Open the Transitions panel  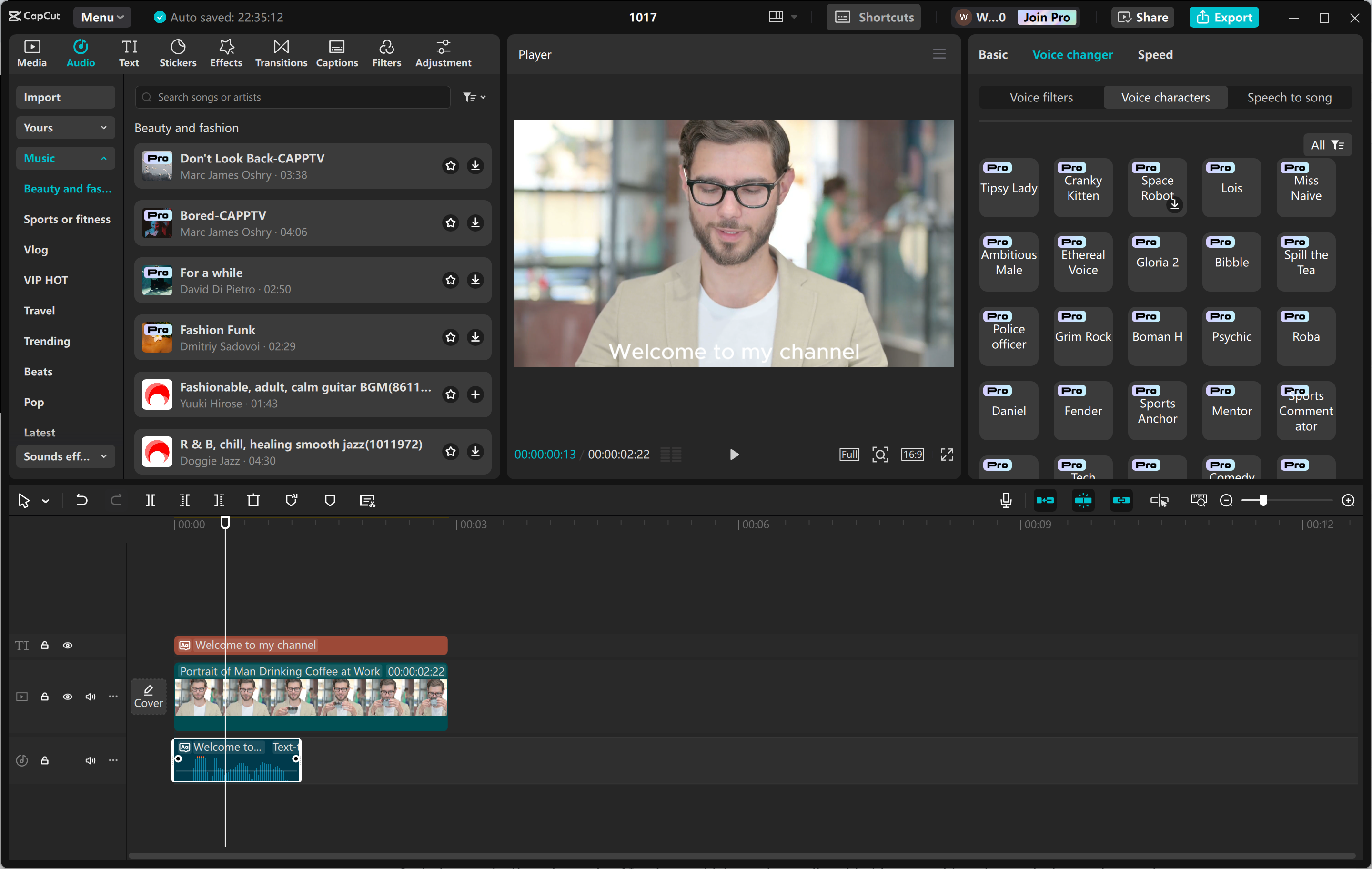click(281, 53)
